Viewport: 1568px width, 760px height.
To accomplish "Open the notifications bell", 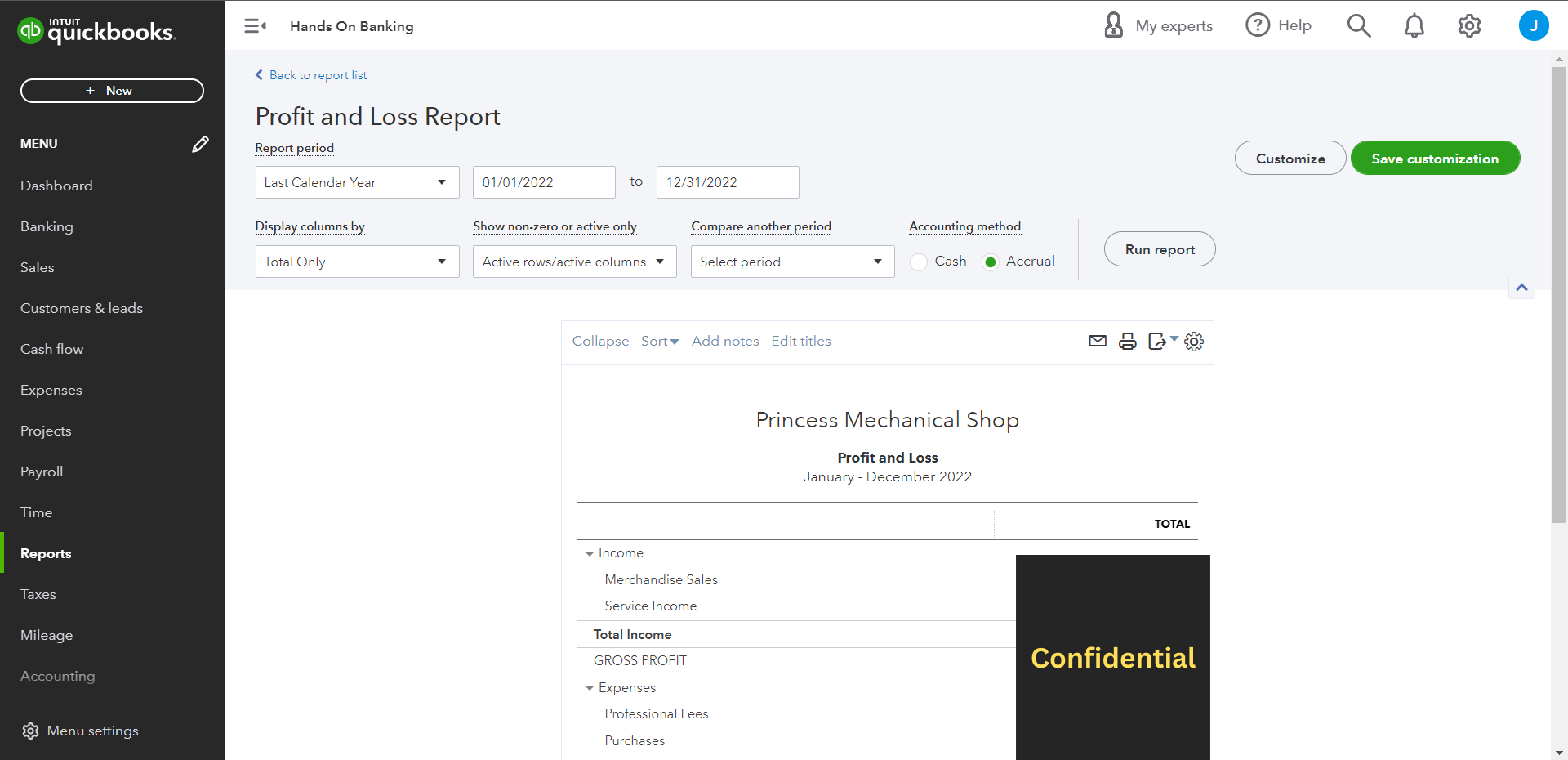I will [x=1414, y=26].
